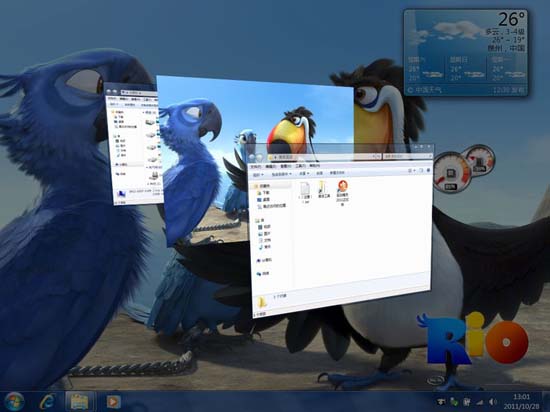Click the first day forecast in weather gadget
The image size is (550, 412).
pos(426,69)
